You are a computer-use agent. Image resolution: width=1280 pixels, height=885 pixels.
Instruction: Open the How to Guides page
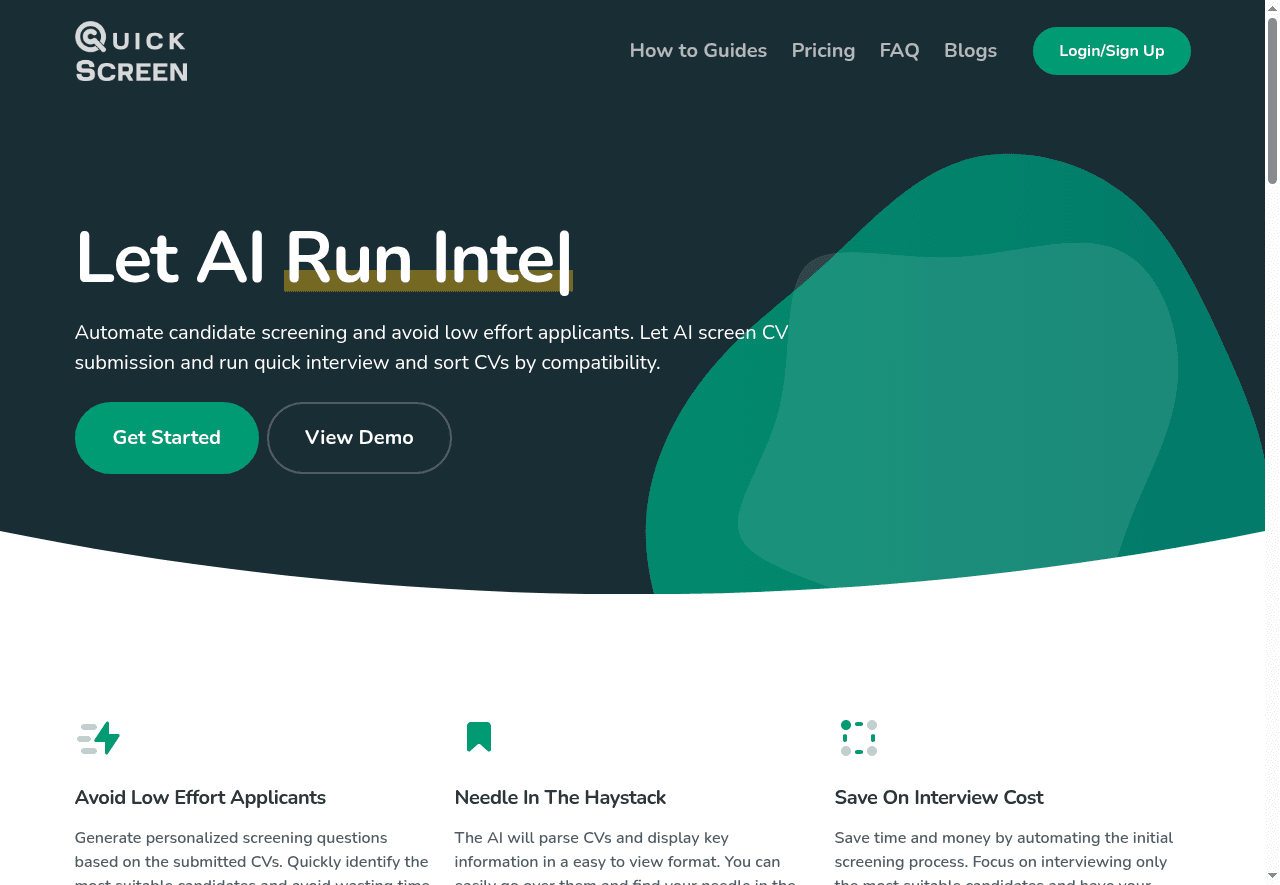698,51
